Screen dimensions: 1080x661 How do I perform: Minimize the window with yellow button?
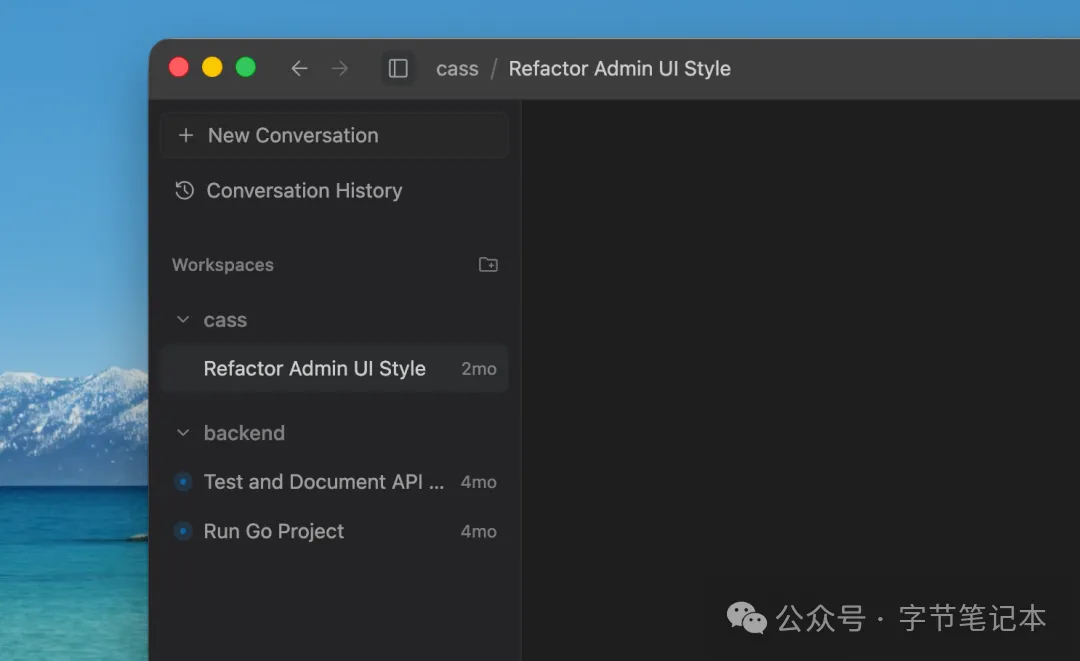pyautogui.click(x=212, y=67)
